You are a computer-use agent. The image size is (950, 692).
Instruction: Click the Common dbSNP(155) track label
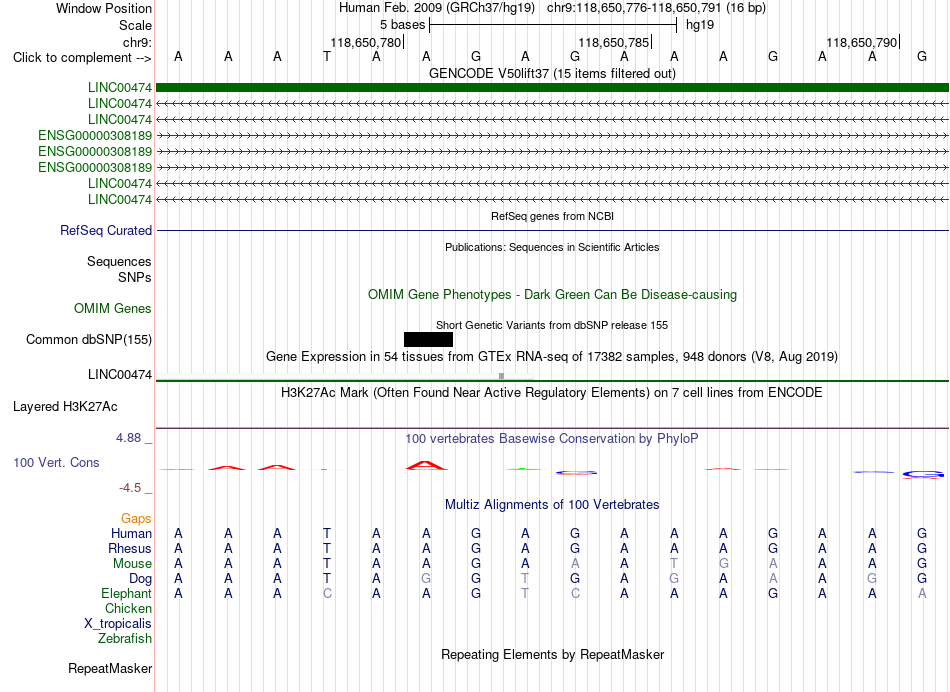click(x=89, y=339)
